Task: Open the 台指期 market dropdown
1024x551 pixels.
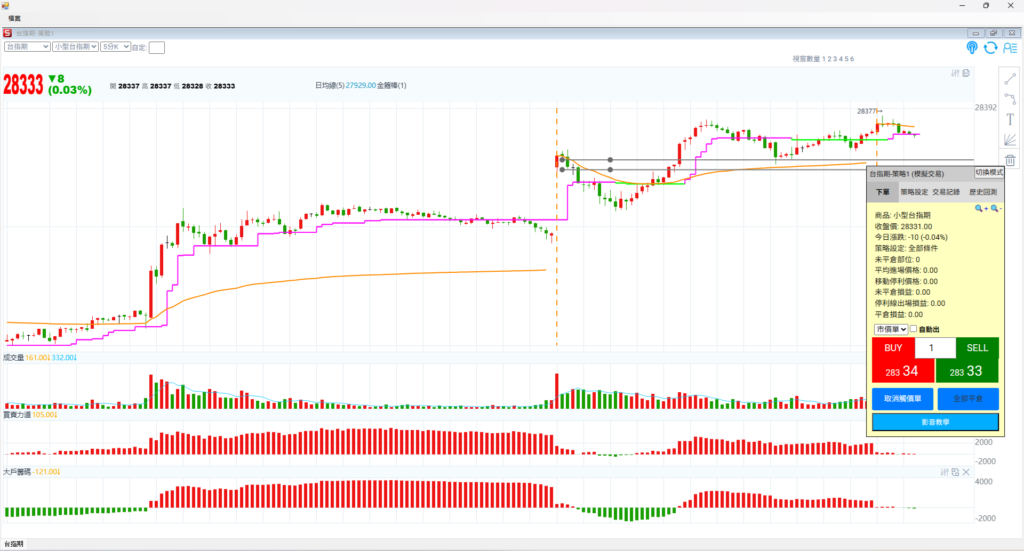Action: (x=27, y=46)
